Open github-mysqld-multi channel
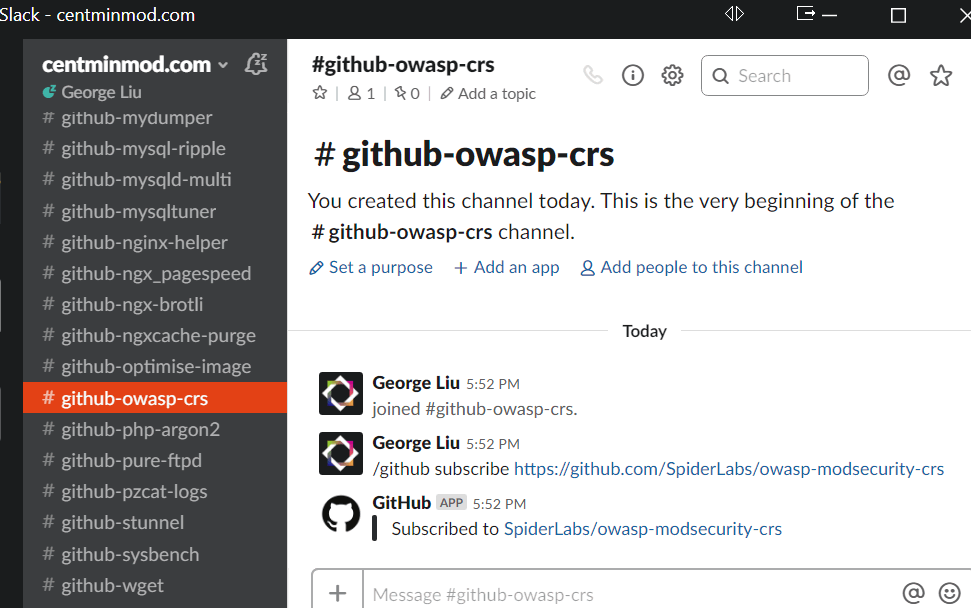The width and height of the screenshot is (971, 608). [x=155, y=180]
